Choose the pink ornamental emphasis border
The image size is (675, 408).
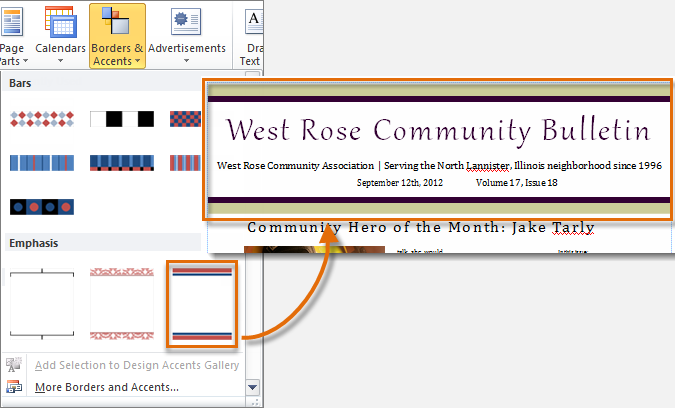[121, 304]
